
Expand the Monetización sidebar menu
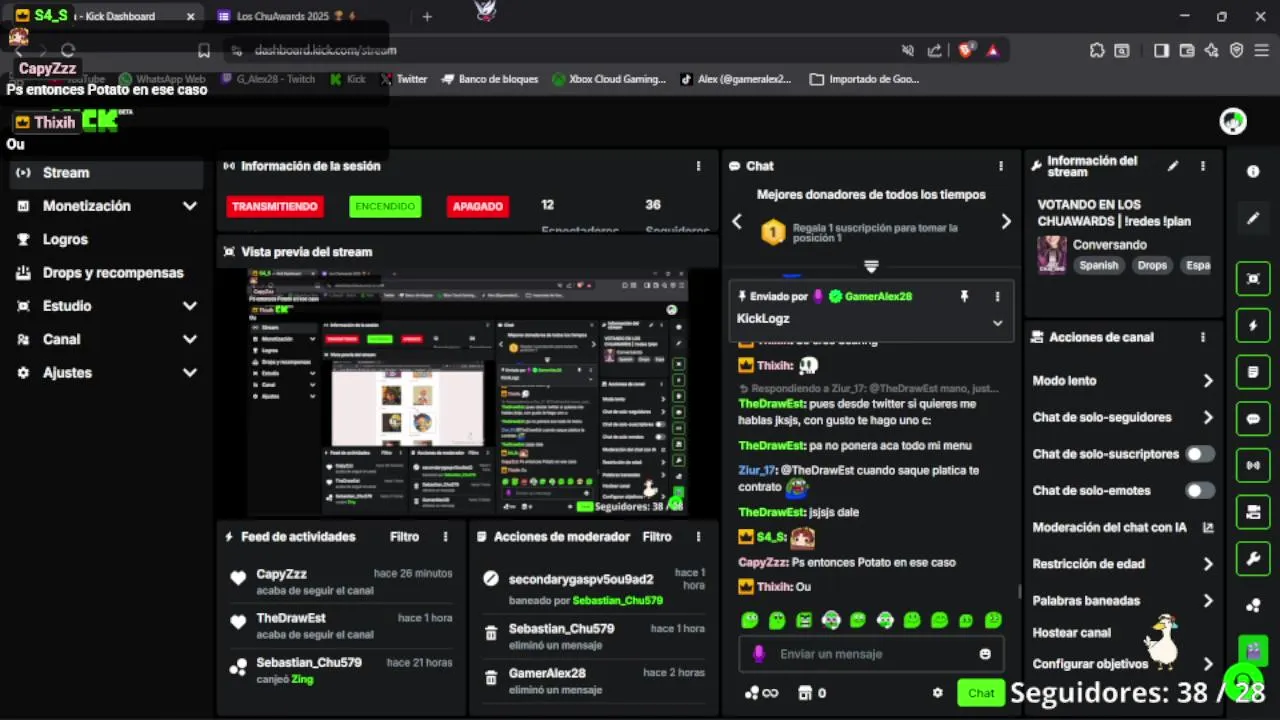(x=190, y=206)
